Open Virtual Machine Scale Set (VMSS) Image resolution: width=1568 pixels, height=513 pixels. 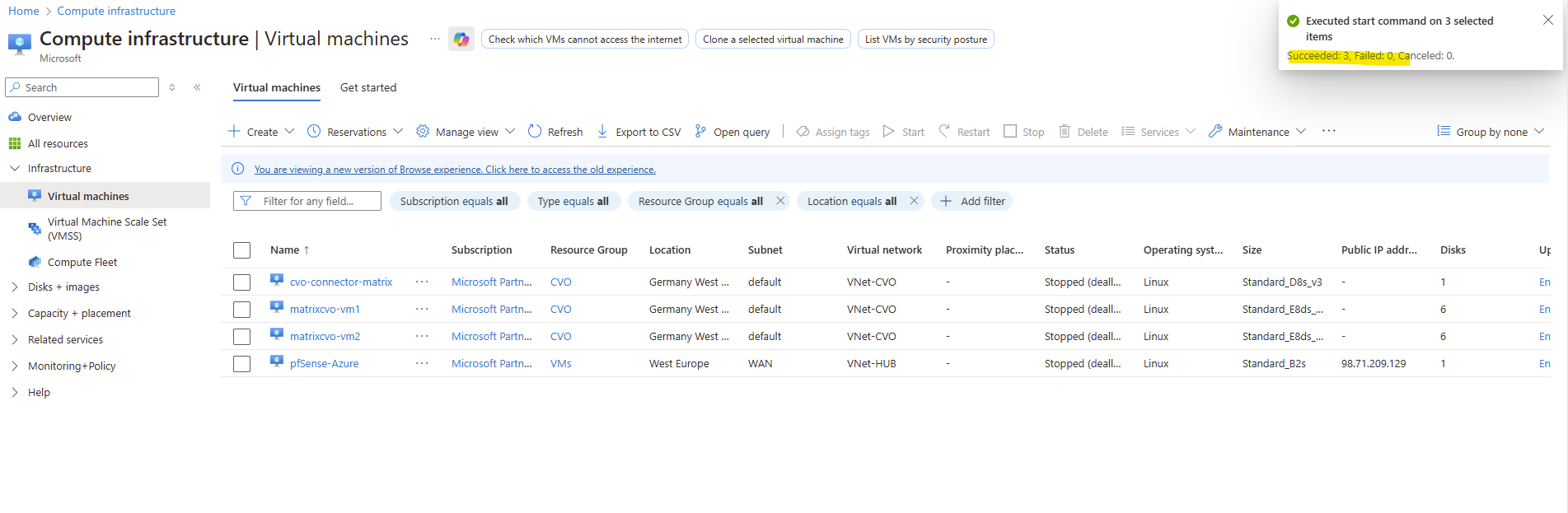tap(107, 229)
